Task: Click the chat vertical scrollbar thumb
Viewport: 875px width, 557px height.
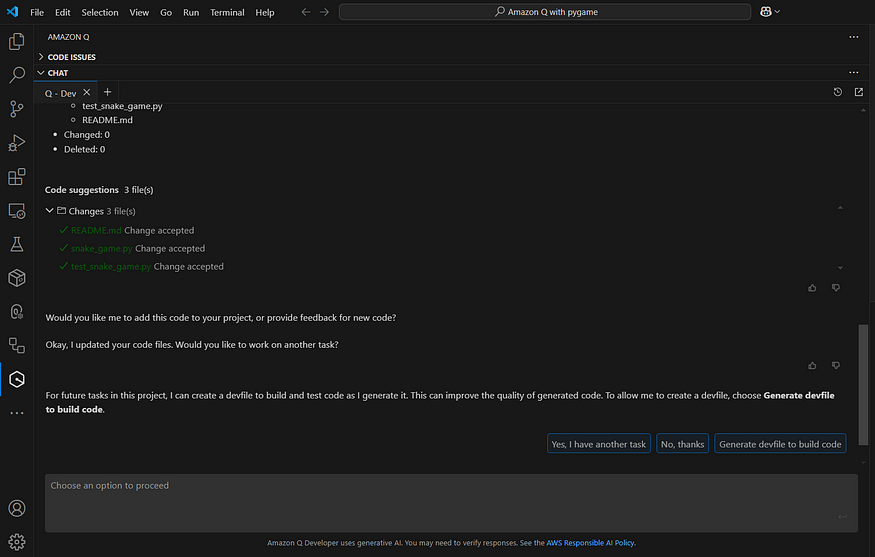Action: (863, 385)
